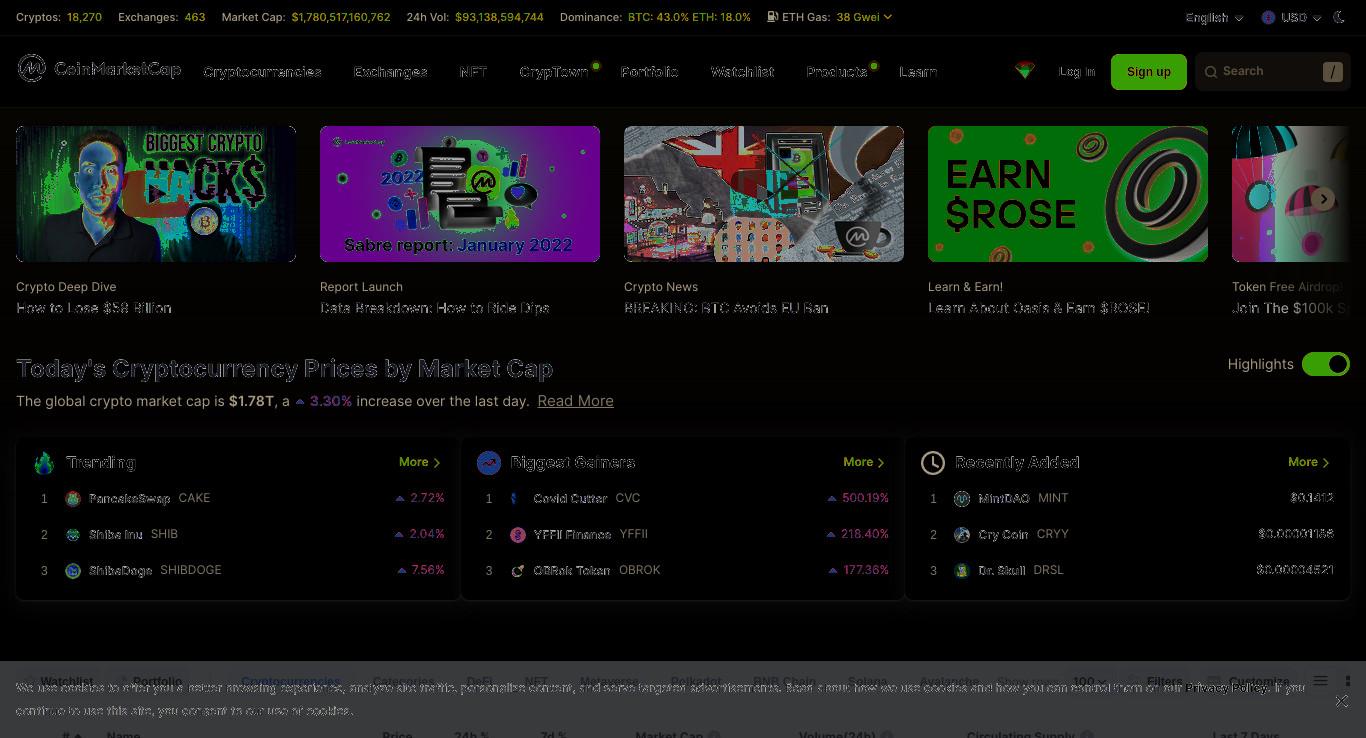Open the Exchanges menu
Screen dimensions: 1366x738
(x=390, y=72)
